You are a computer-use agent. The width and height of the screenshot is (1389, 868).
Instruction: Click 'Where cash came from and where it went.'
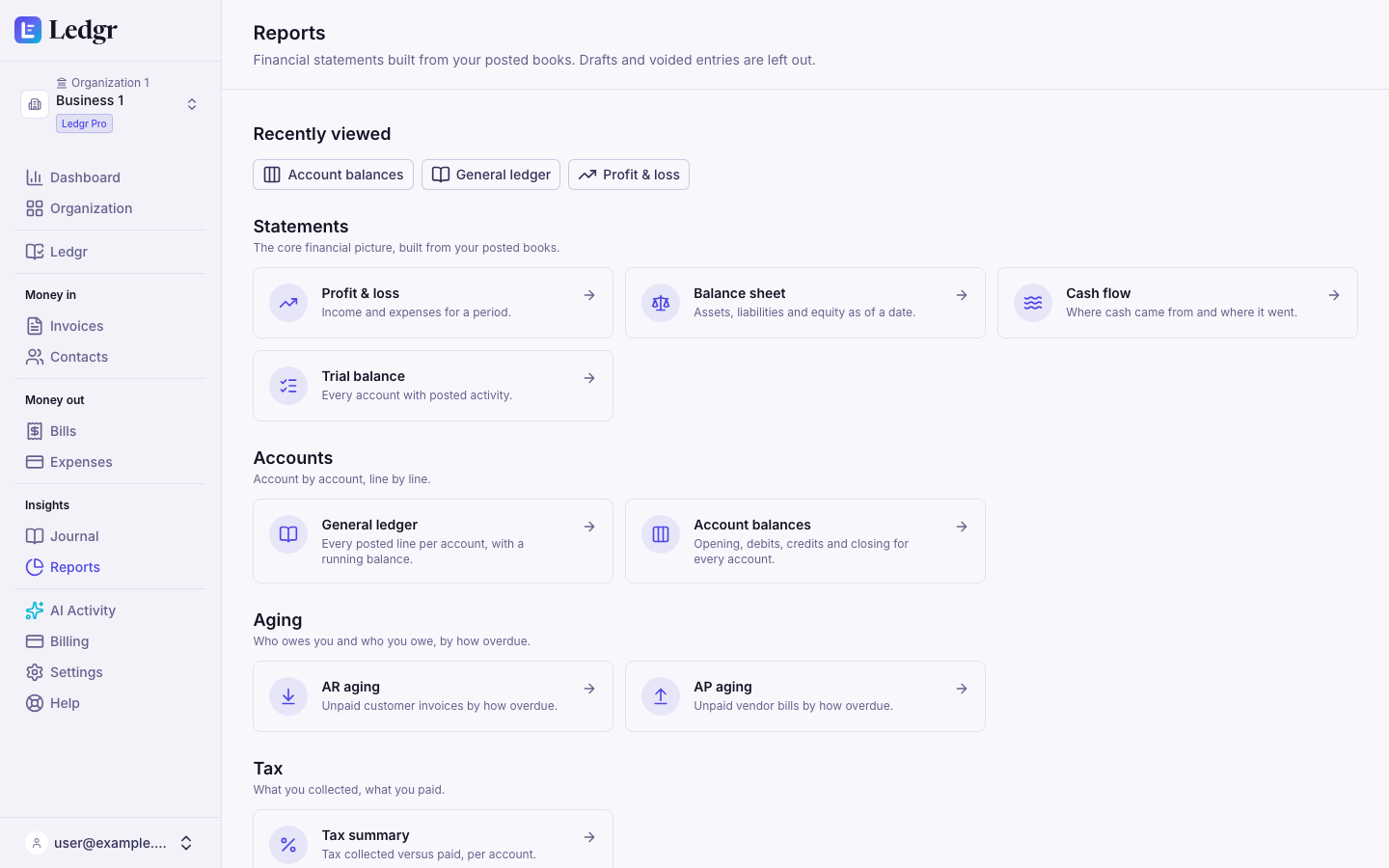pos(1182,312)
